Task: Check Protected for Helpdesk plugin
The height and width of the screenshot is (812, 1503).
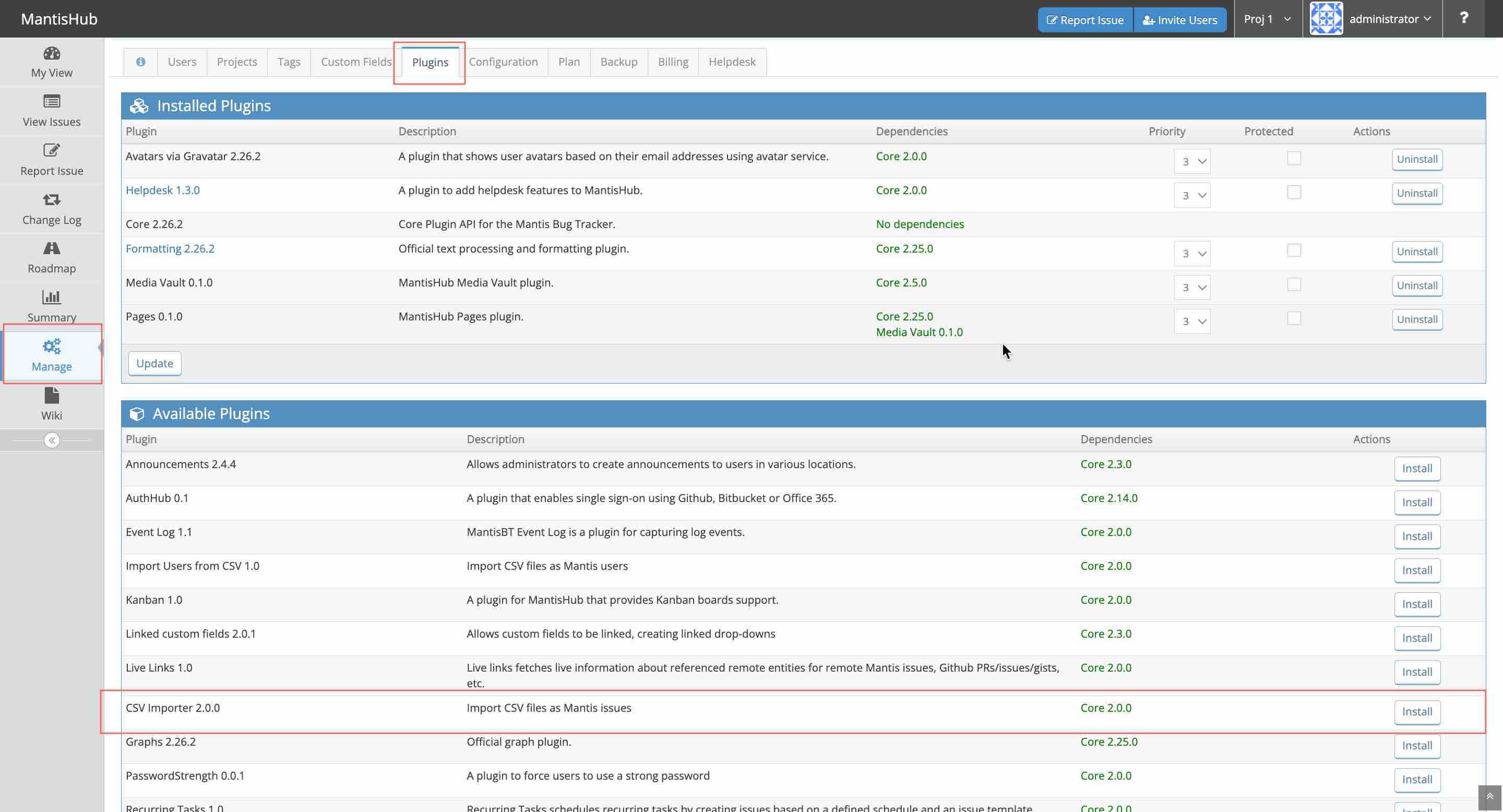Action: (1294, 192)
